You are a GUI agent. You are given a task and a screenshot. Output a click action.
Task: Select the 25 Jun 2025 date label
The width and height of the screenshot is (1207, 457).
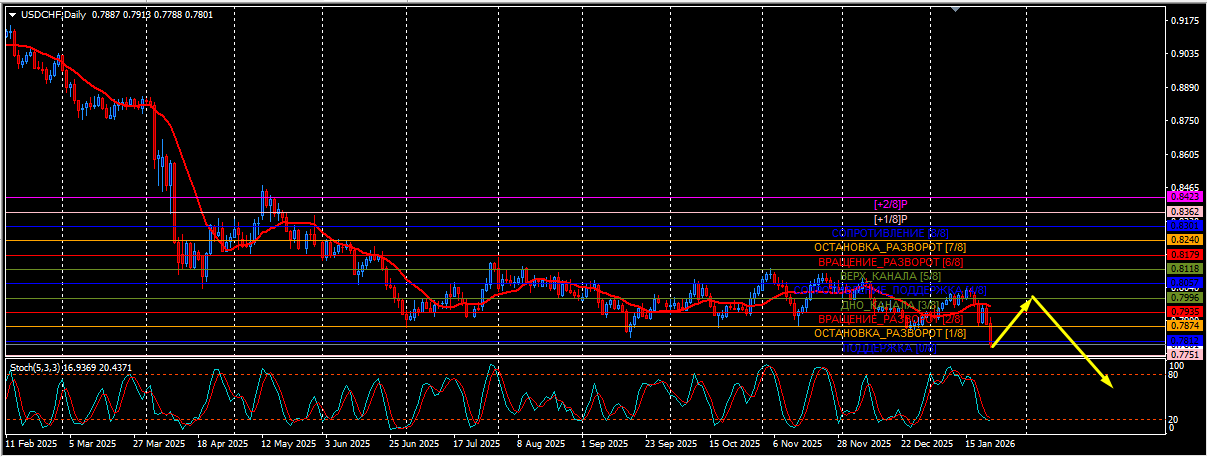pyautogui.click(x=414, y=442)
